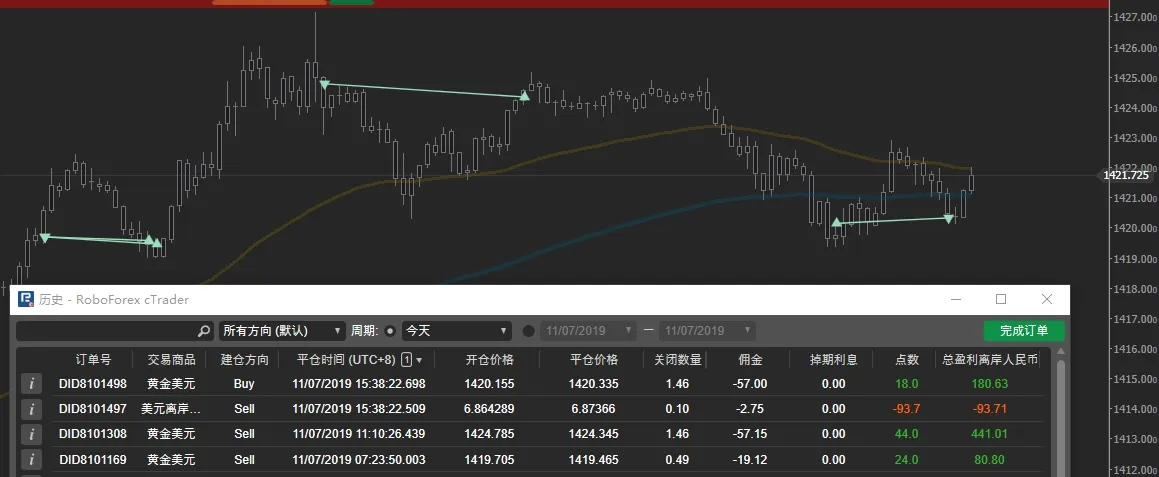The height and width of the screenshot is (477, 1159).
Task: Select the 今天 period radio button
Action: point(390,331)
